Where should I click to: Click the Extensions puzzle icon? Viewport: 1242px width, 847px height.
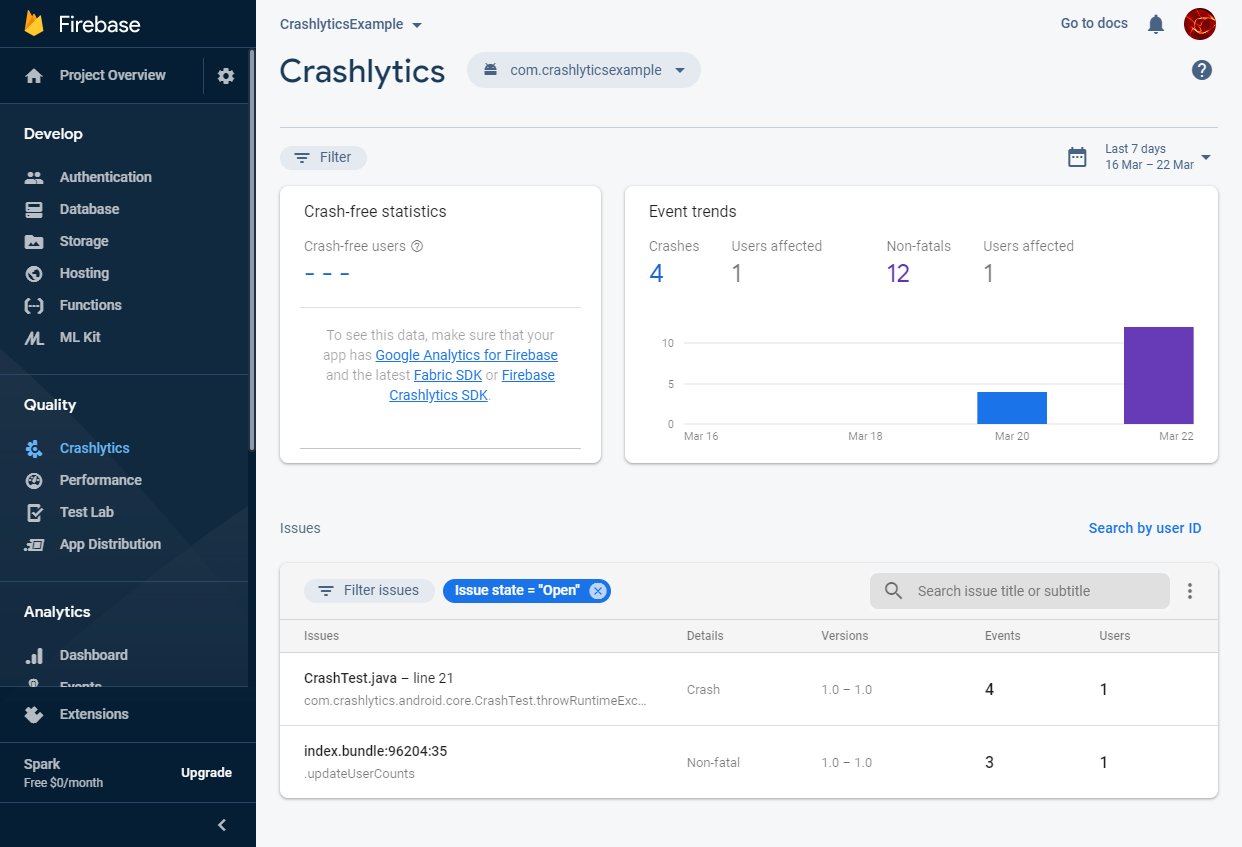click(x=34, y=715)
